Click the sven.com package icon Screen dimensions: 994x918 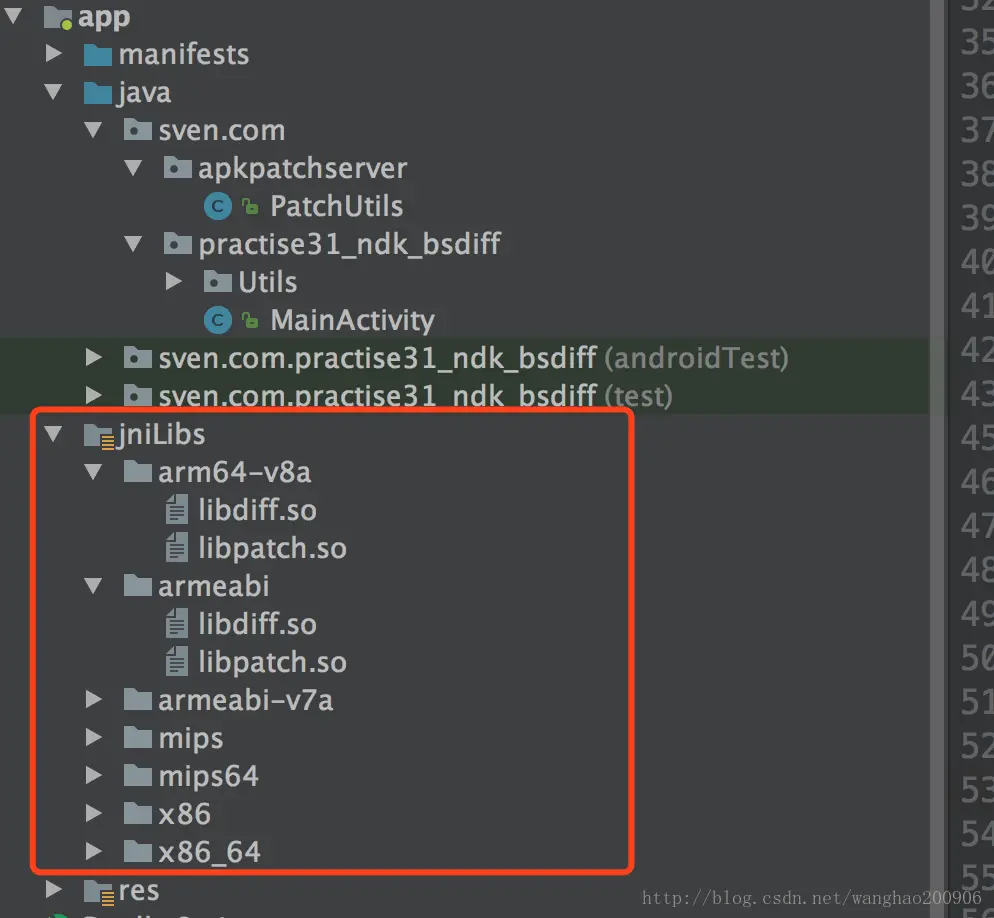coord(138,130)
